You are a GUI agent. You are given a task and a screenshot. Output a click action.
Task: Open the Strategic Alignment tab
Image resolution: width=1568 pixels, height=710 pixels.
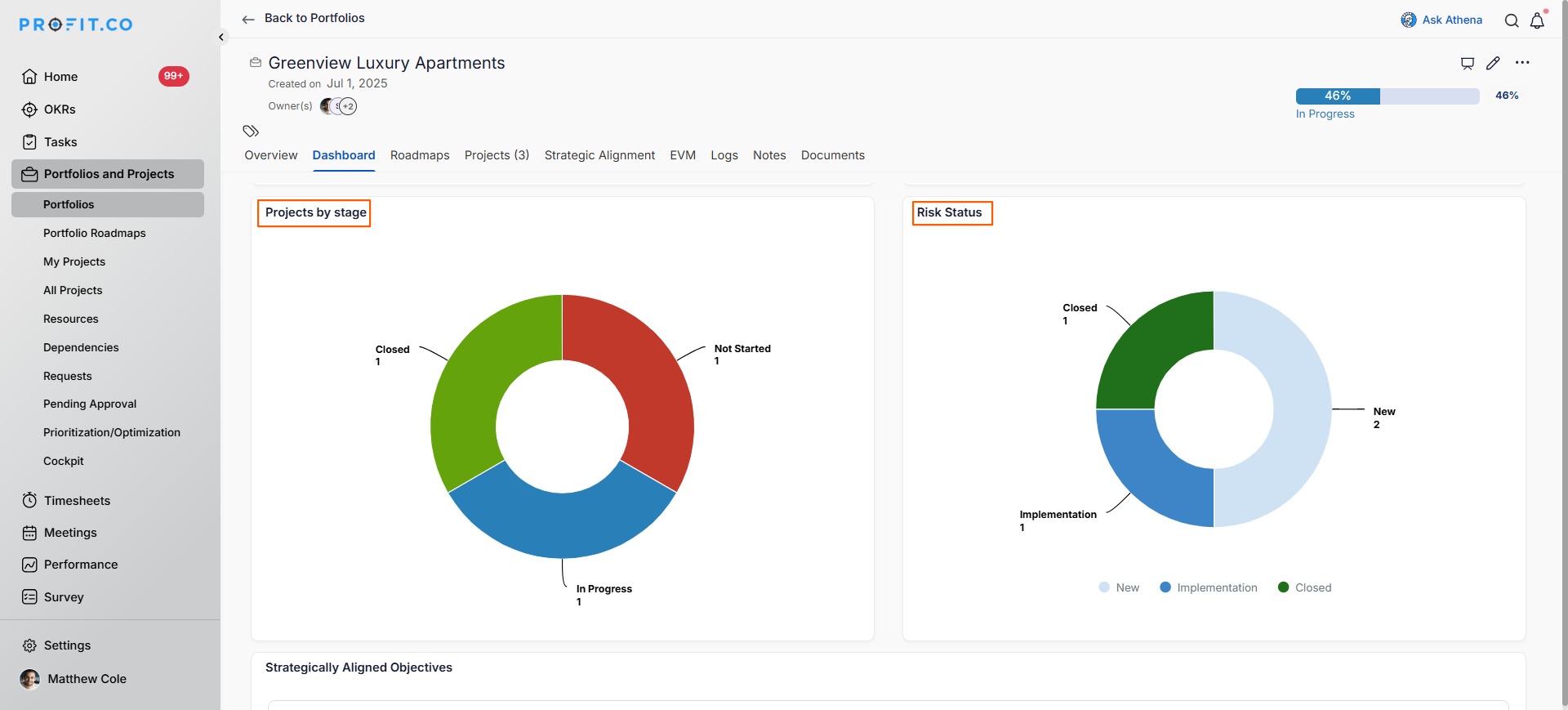pos(599,155)
